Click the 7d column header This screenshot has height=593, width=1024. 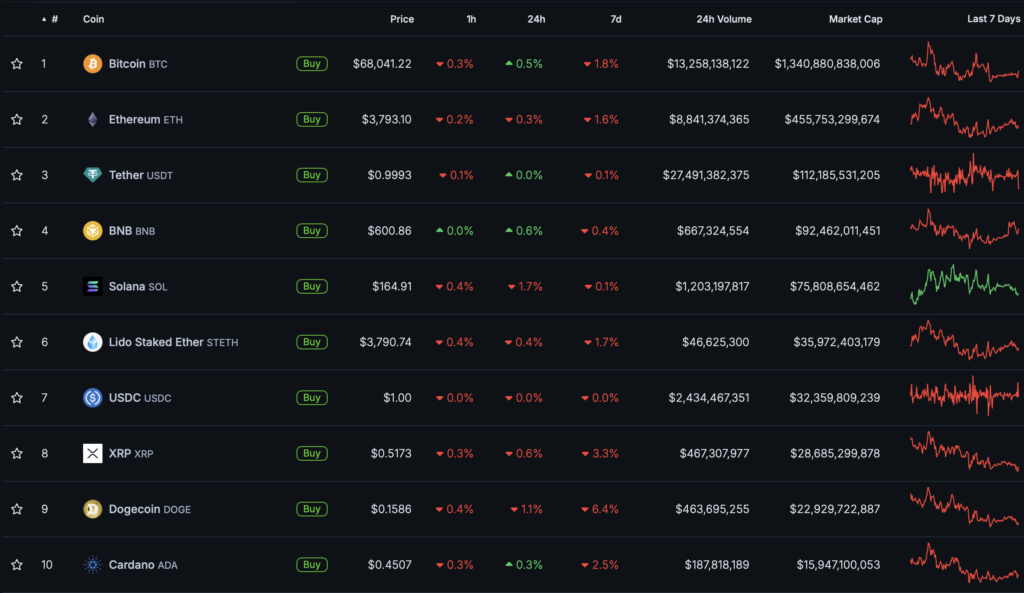click(x=615, y=19)
